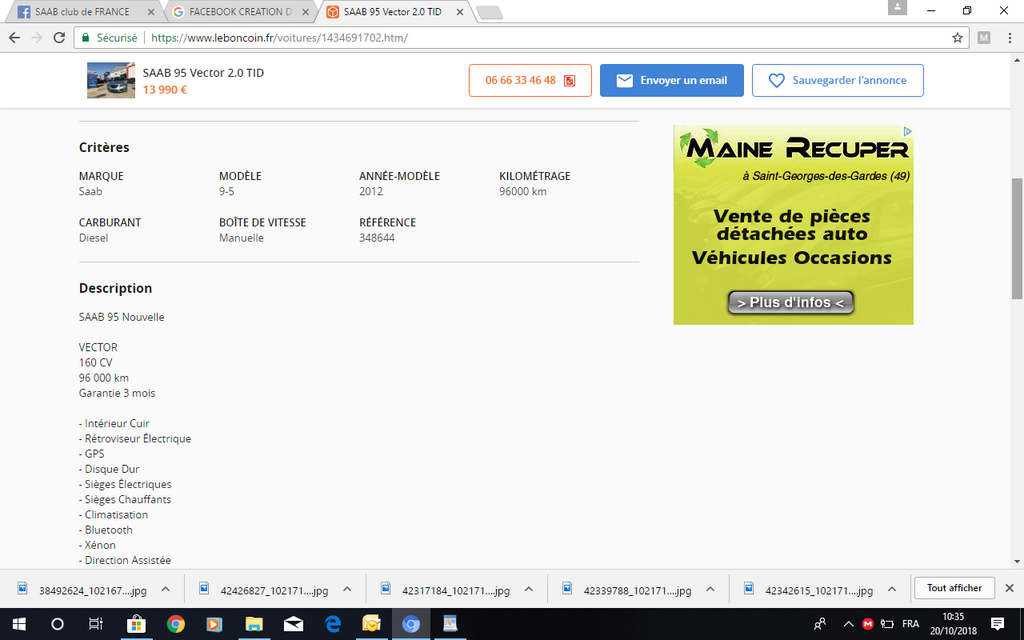
Task: Click the scrollbar down arrow
Action: [x=1017, y=561]
